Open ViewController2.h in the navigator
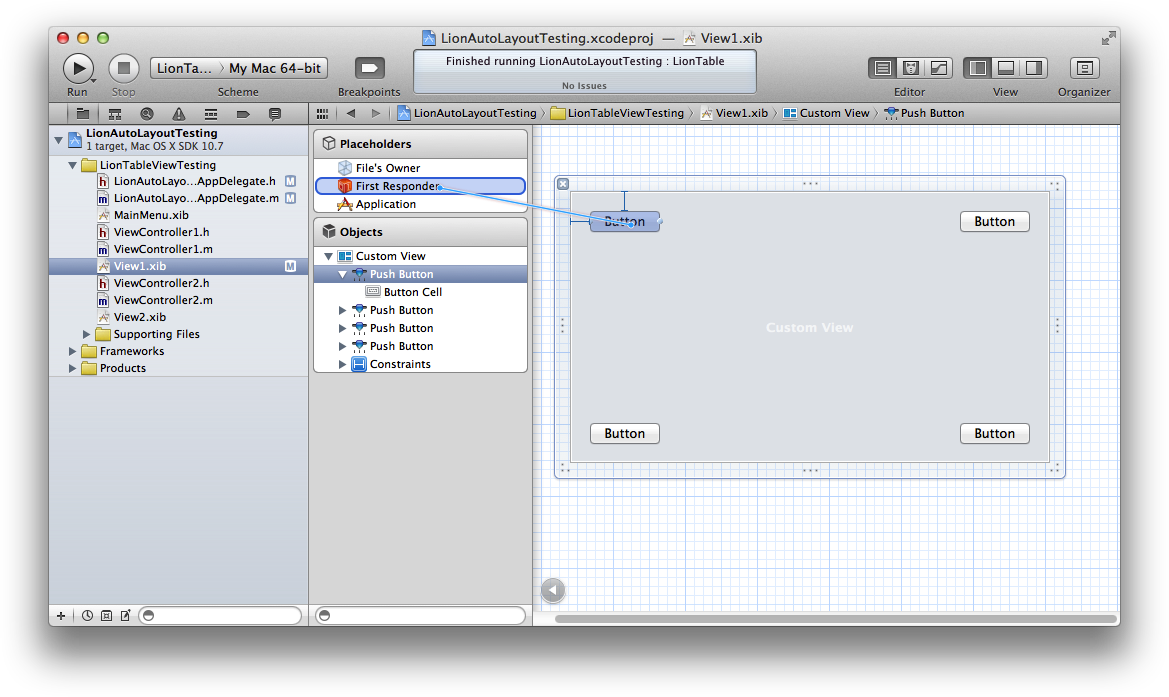1169x697 pixels. (x=179, y=283)
